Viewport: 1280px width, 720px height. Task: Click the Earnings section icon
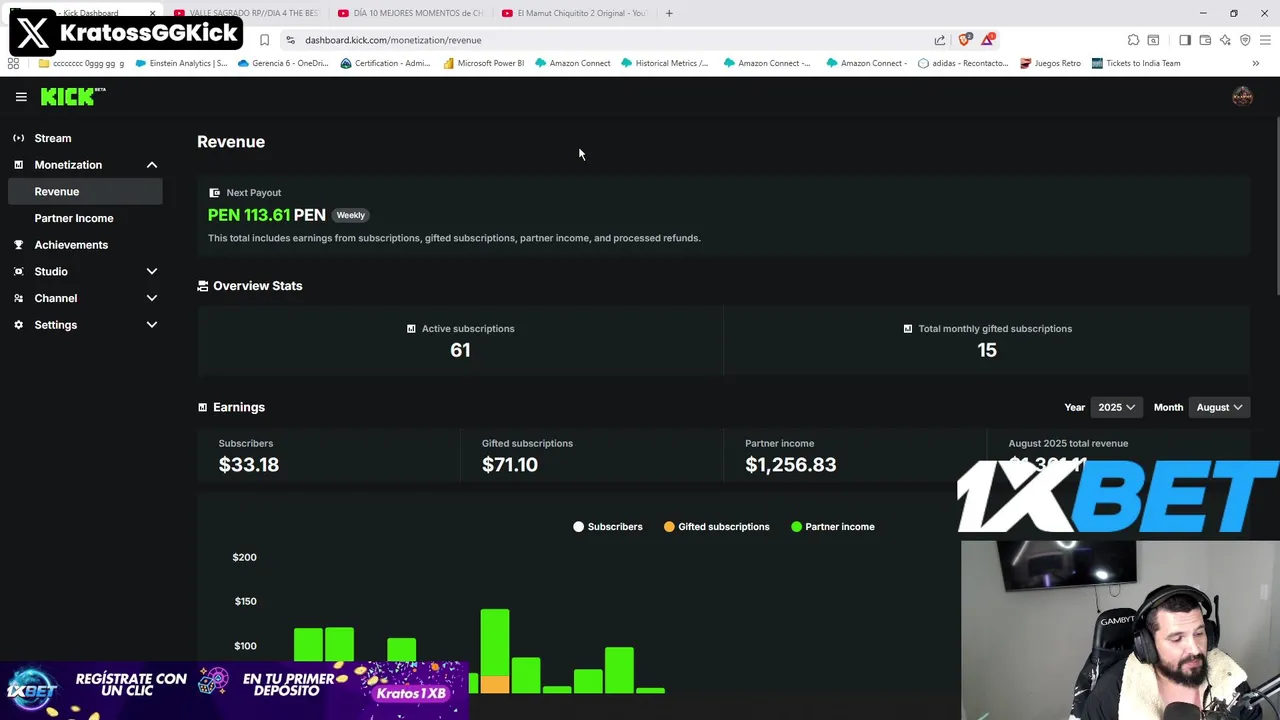pos(203,407)
